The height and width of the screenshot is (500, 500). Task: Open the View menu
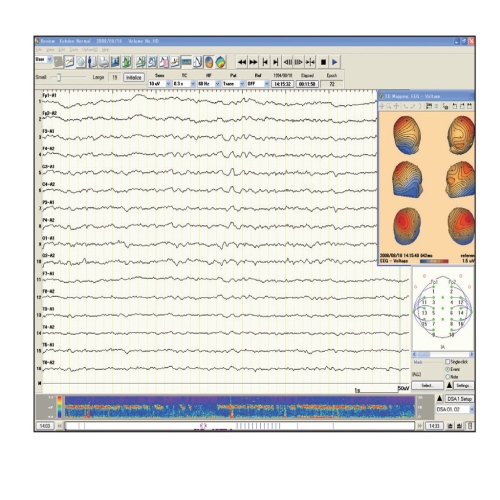(x=50, y=50)
